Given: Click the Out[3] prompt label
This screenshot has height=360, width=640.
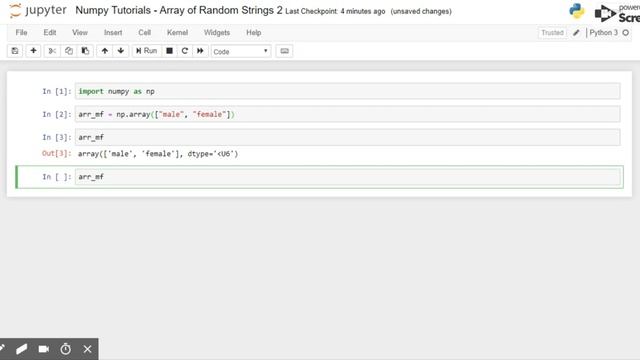Looking at the screenshot, I should [x=57, y=154].
